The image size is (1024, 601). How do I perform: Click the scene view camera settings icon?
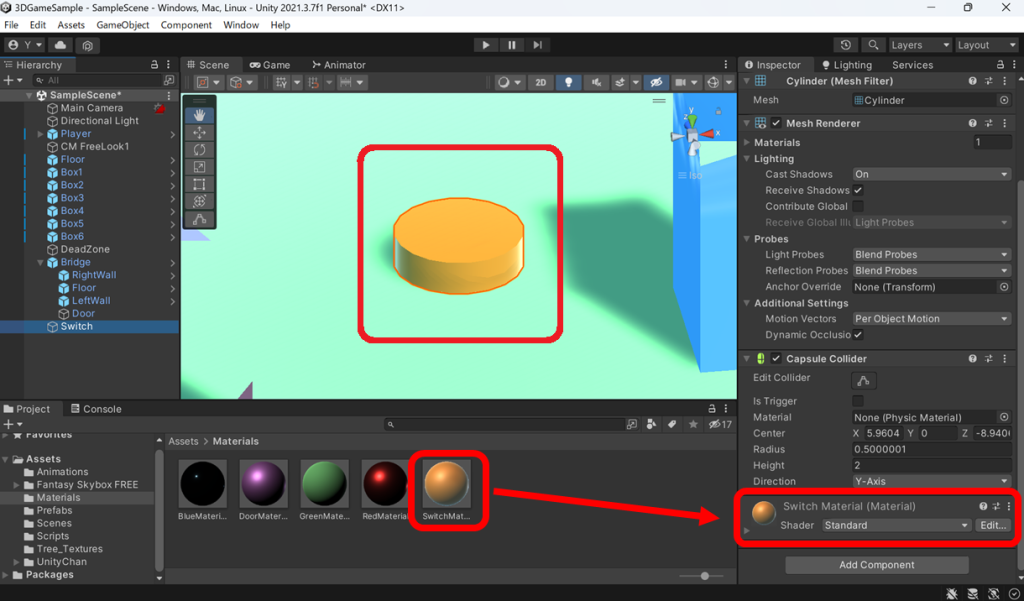click(681, 83)
